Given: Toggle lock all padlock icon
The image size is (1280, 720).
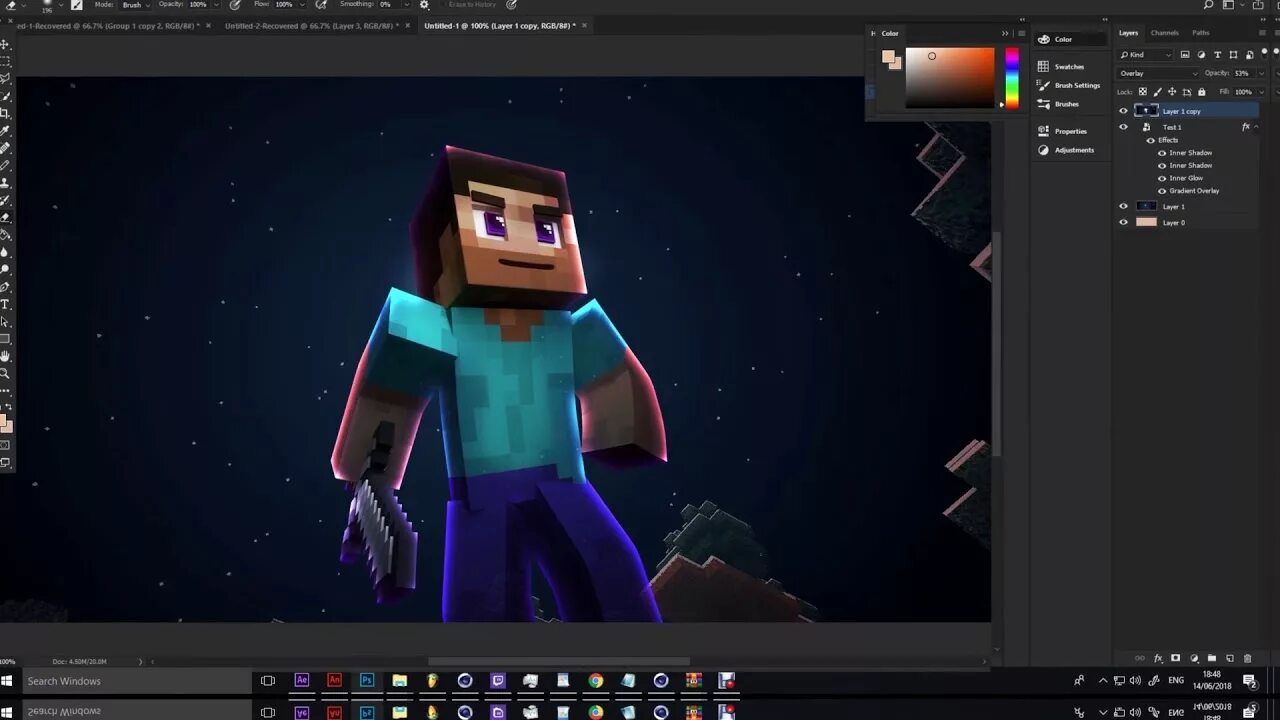Looking at the screenshot, I should pyautogui.click(x=1202, y=92).
